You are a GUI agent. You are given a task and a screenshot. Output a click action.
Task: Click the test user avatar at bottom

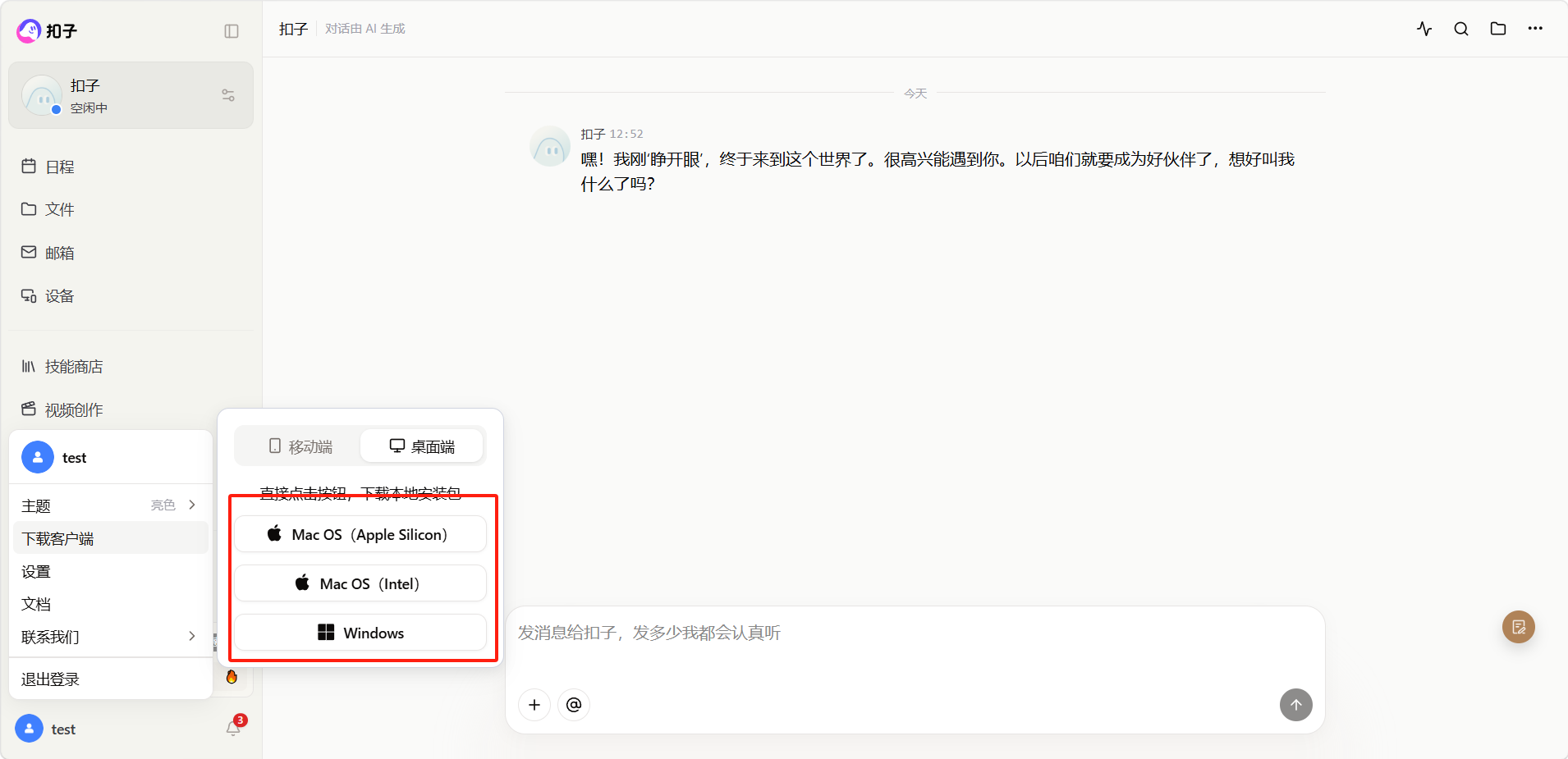29,729
